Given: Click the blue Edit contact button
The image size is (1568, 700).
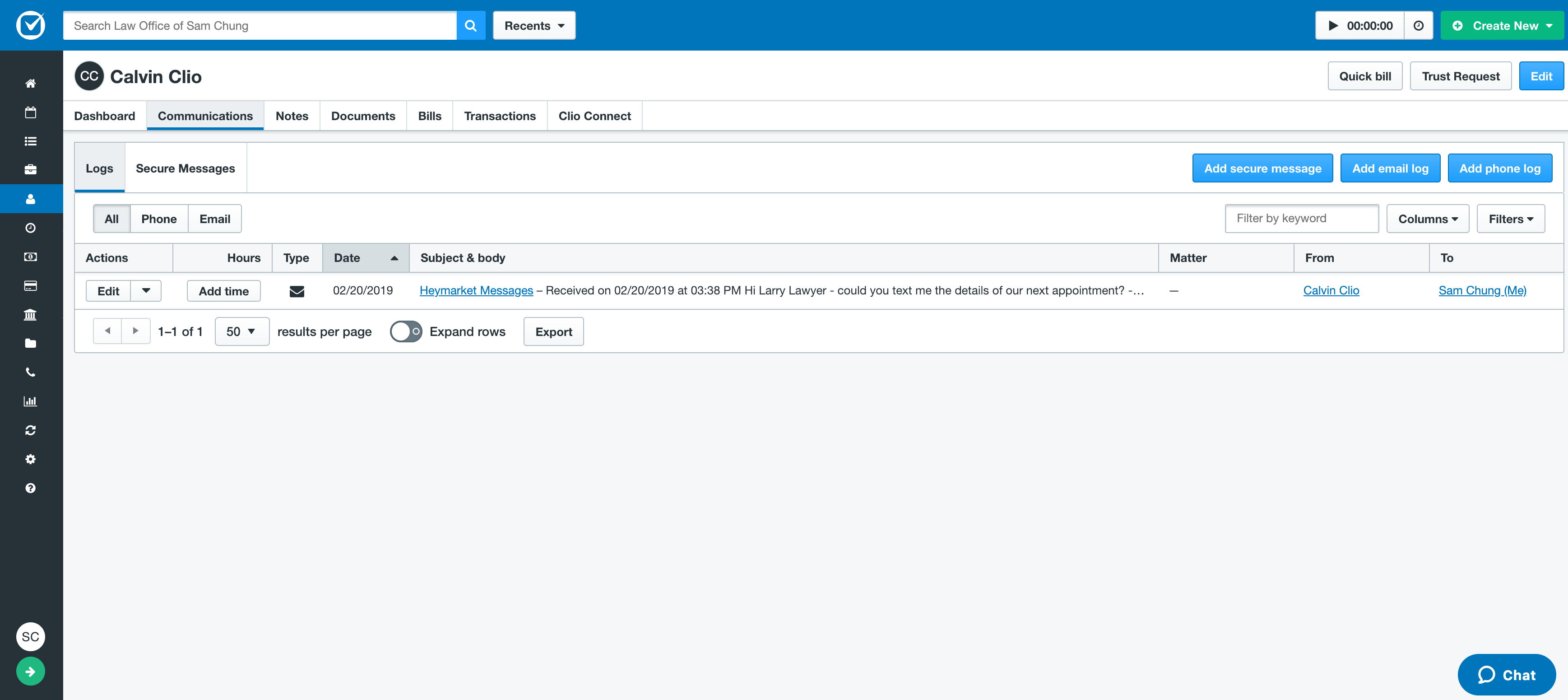Looking at the screenshot, I should coord(1540,76).
